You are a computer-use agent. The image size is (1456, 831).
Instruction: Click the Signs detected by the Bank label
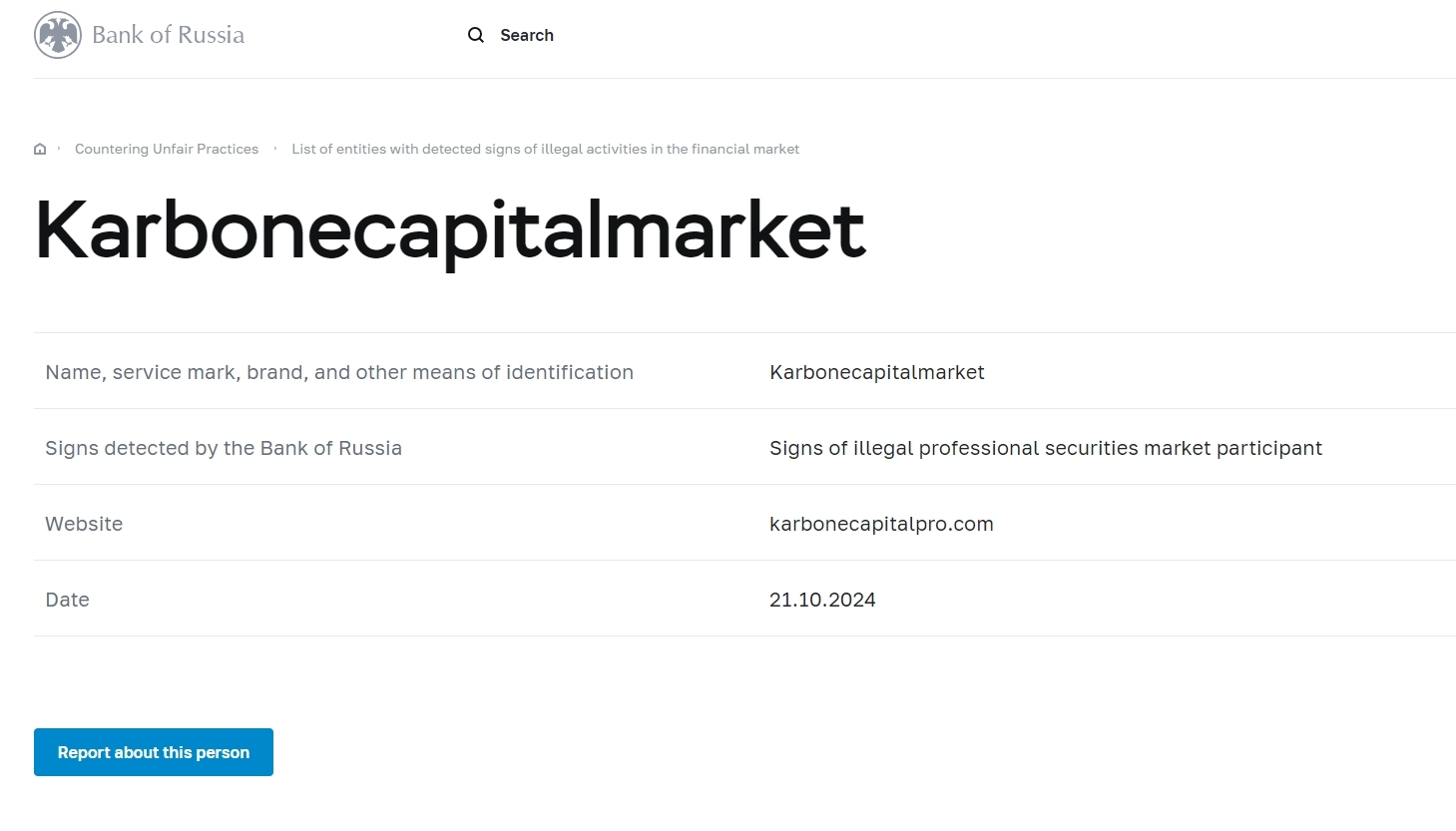(224, 448)
